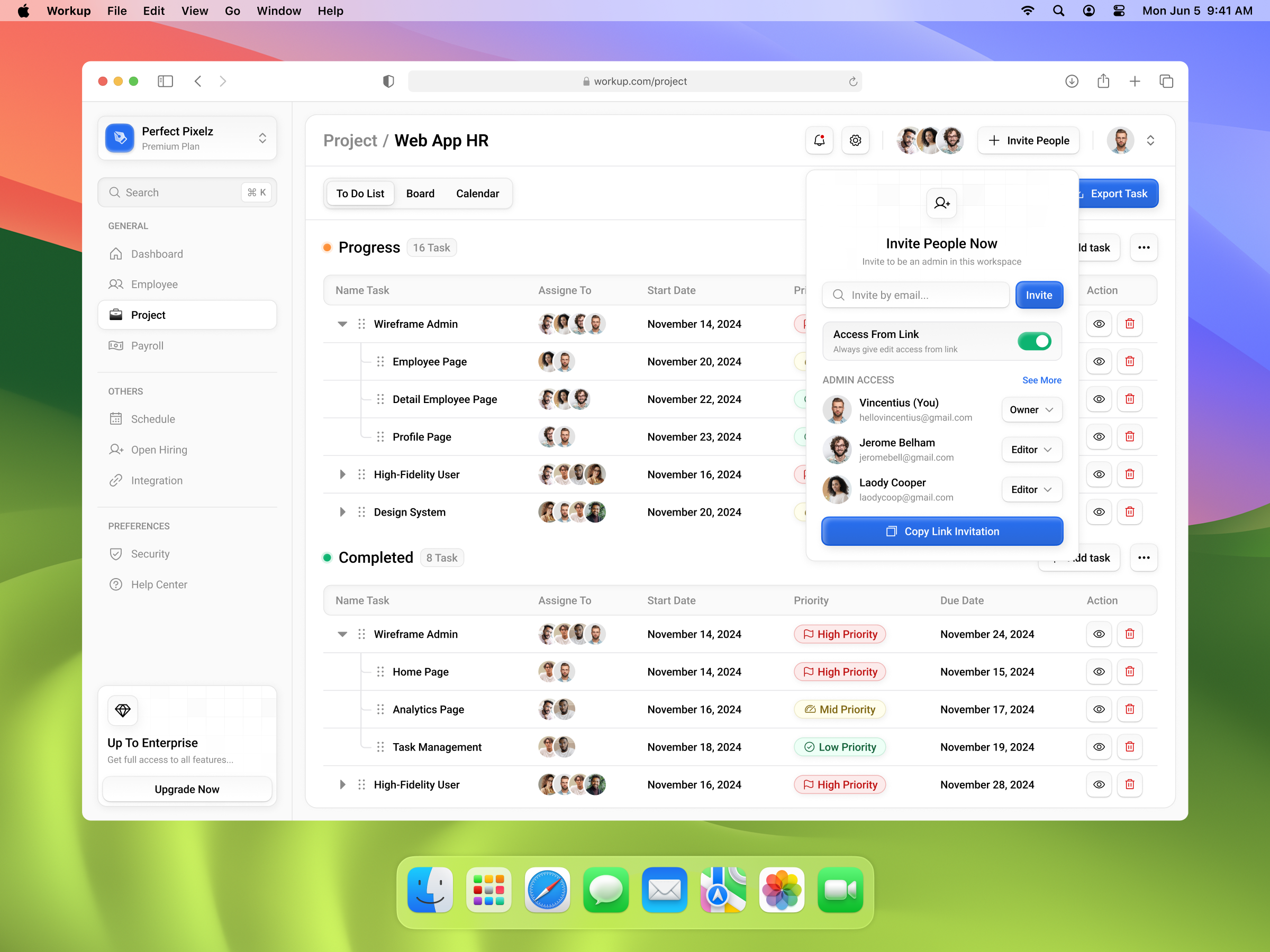Screen dimensions: 1270x952
Task: Open the project settings gear
Action: point(855,140)
